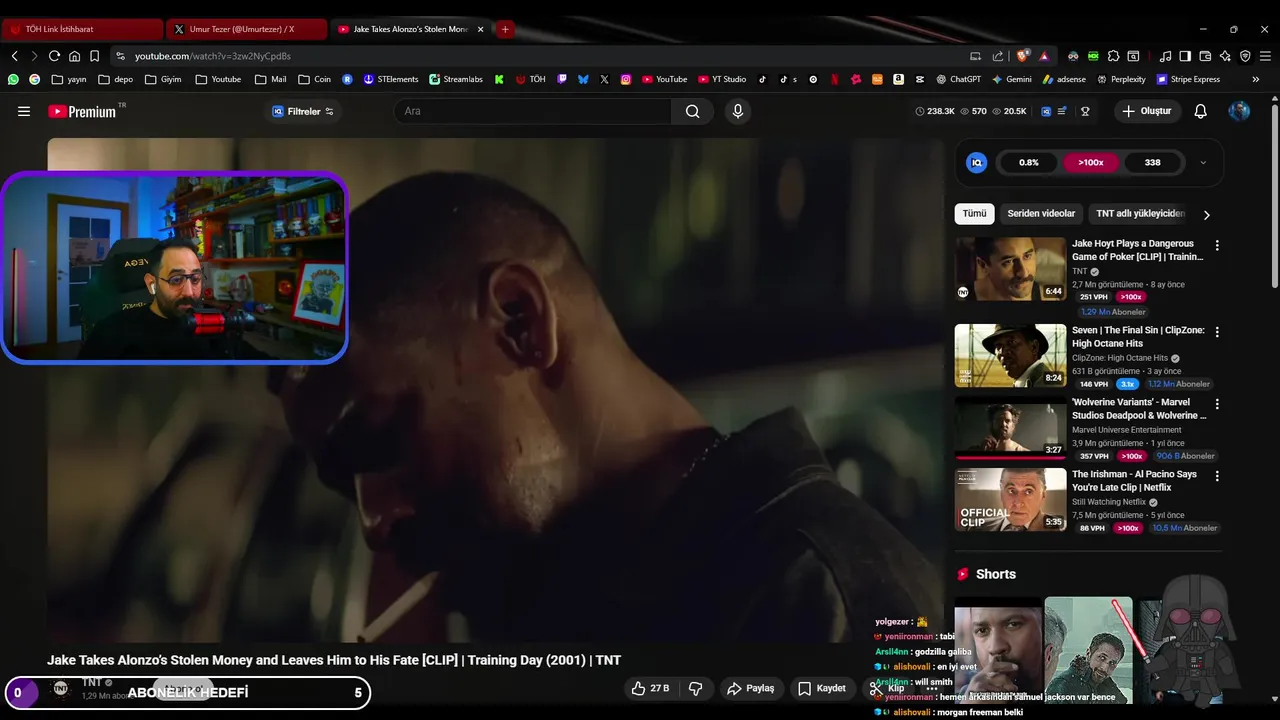
Task: Open the Brave VPN shield icon
Action: [x=1245, y=56]
